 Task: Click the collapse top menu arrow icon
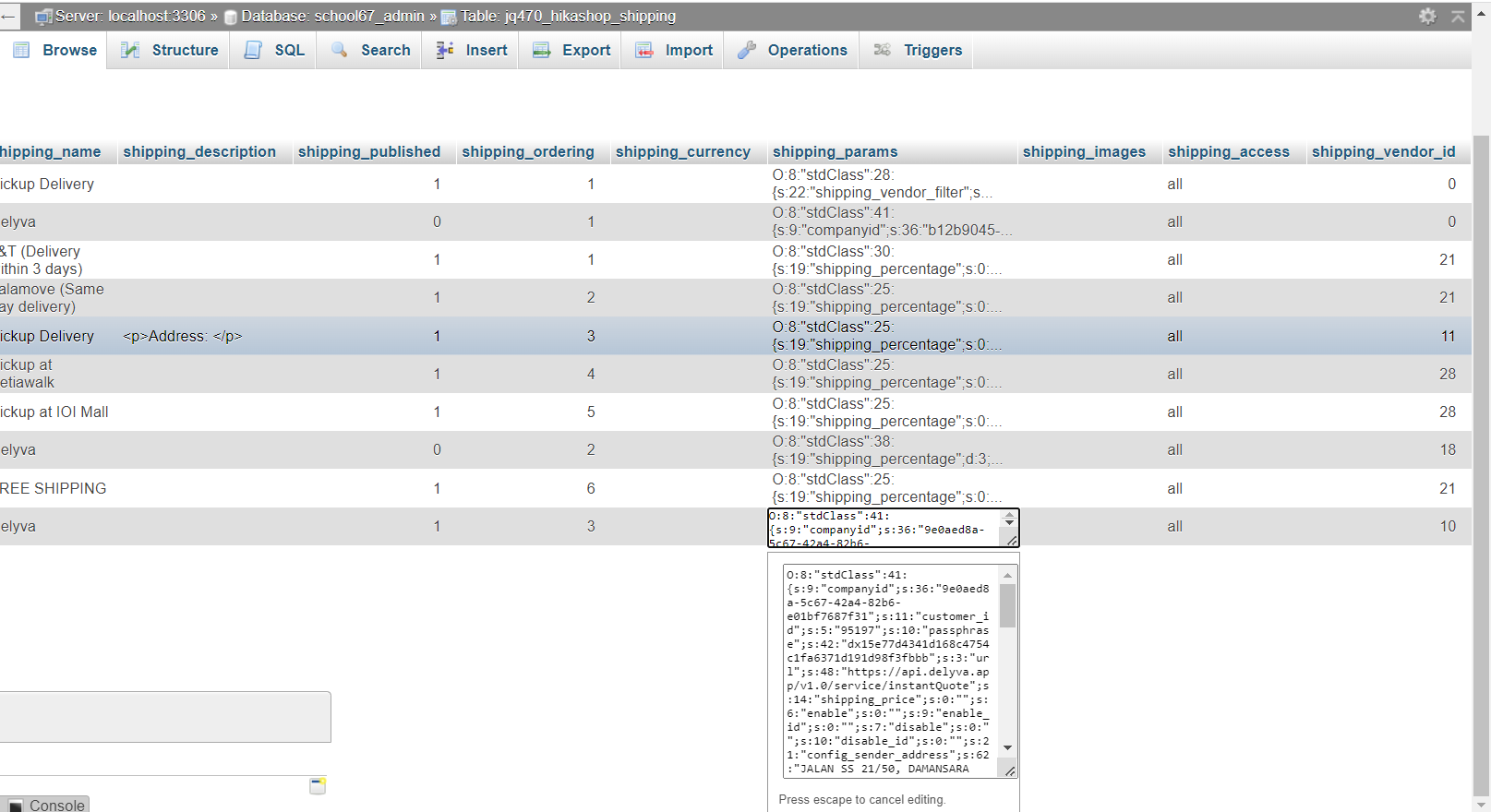[1458, 16]
